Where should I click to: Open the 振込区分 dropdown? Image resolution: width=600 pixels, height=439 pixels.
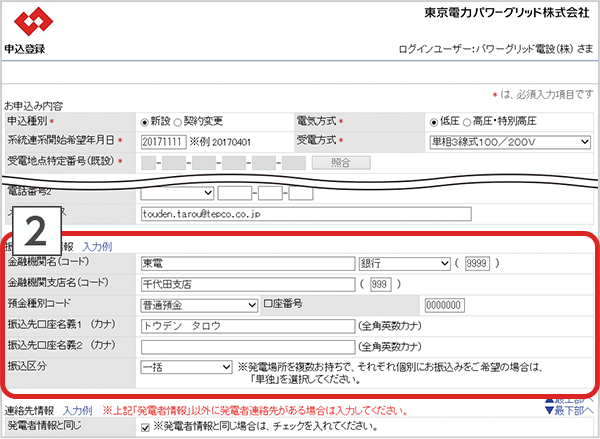click(186, 367)
